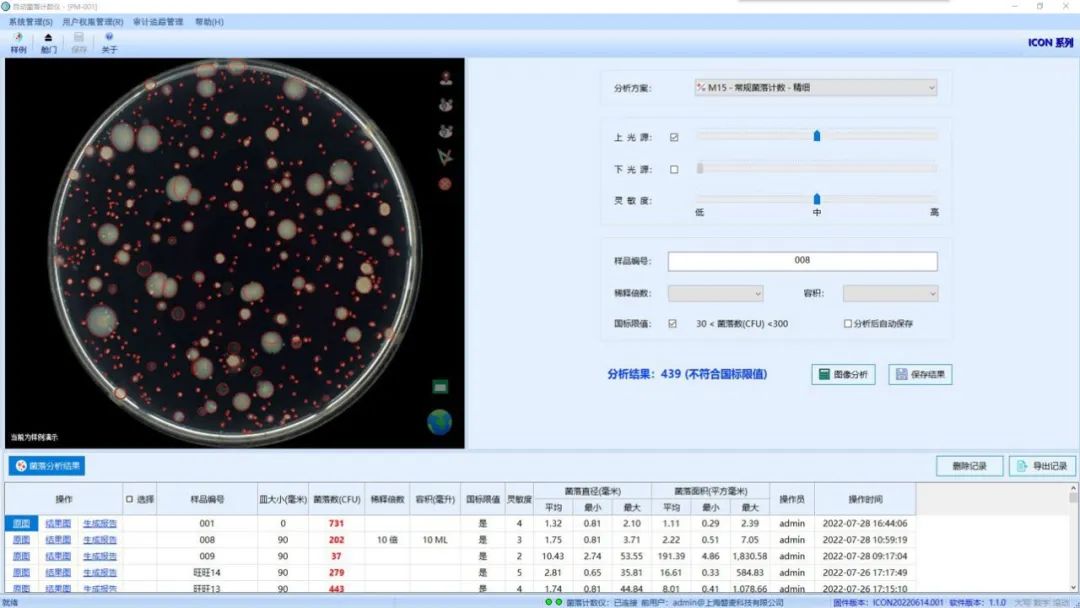Viewport: 1080px width, 608px height.
Task: Click the 图像分析 image analysis button
Action: [843, 375]
